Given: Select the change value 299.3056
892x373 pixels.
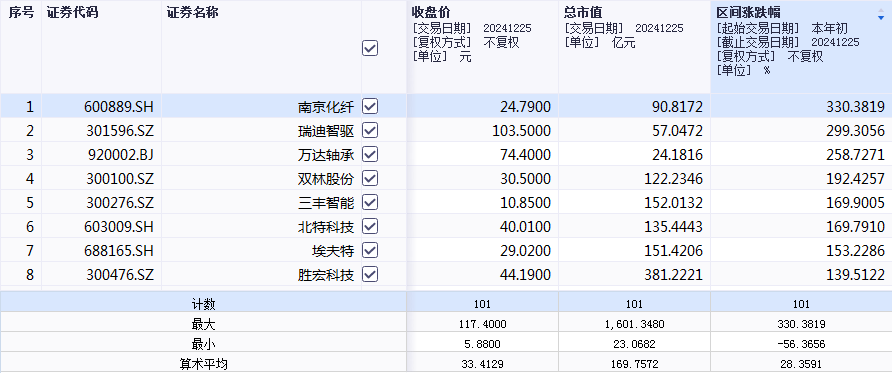Looking at the screenshot, I should (855, 131).
